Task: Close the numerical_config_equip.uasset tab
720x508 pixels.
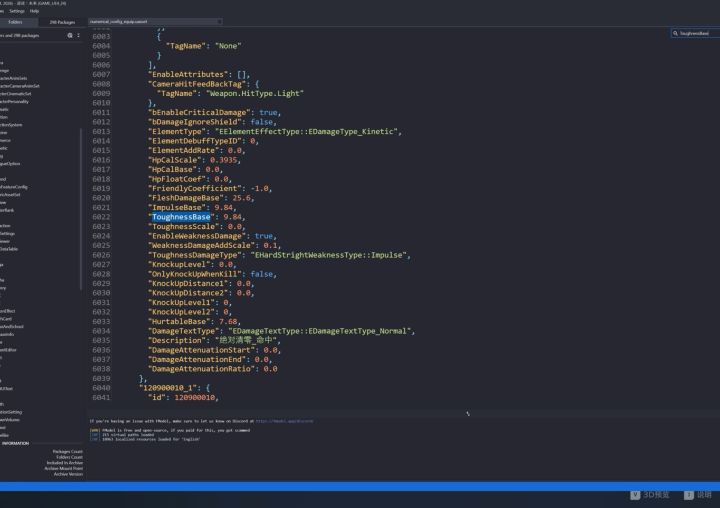Action: coord(218,21)
